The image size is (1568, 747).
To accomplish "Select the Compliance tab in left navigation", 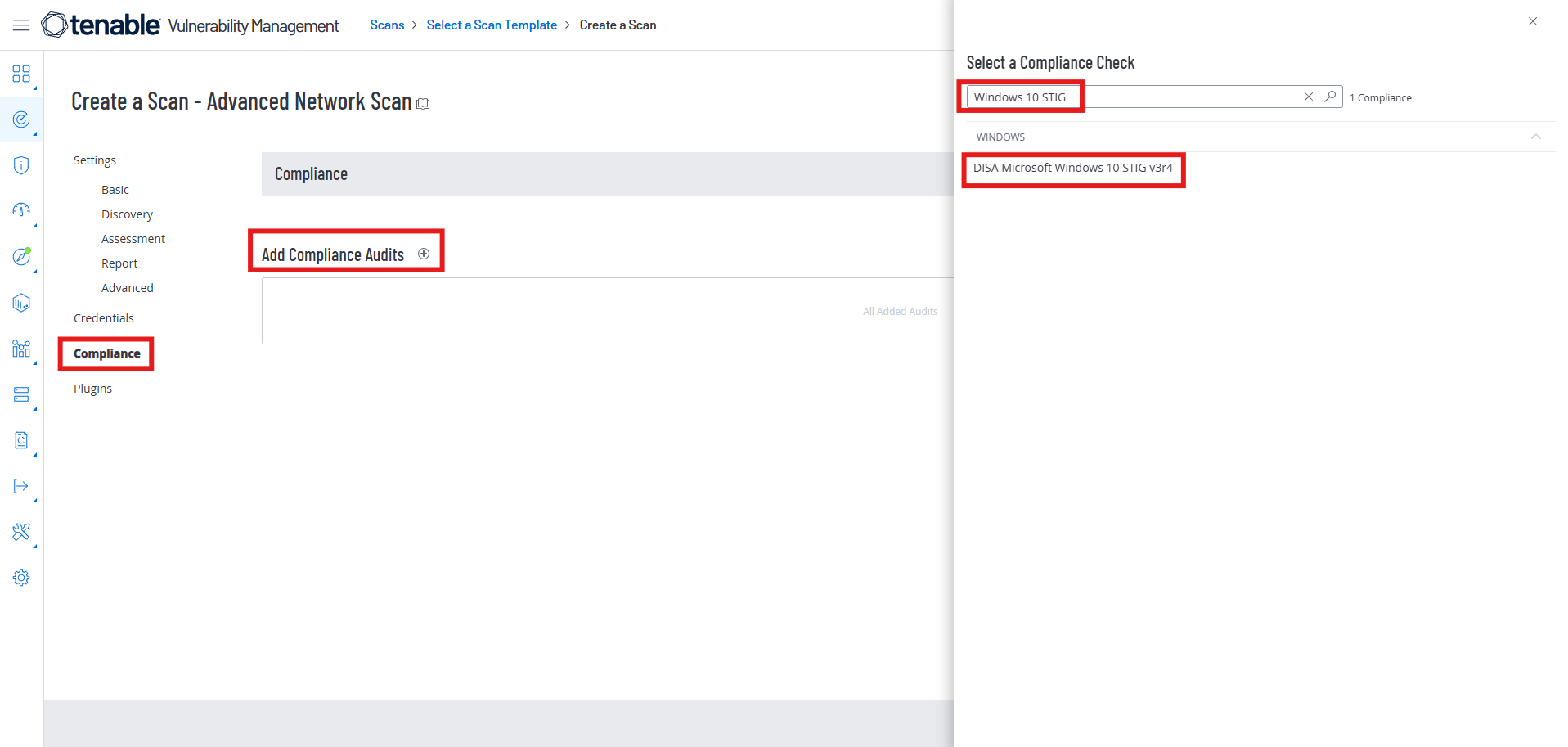I will point(106,353).
